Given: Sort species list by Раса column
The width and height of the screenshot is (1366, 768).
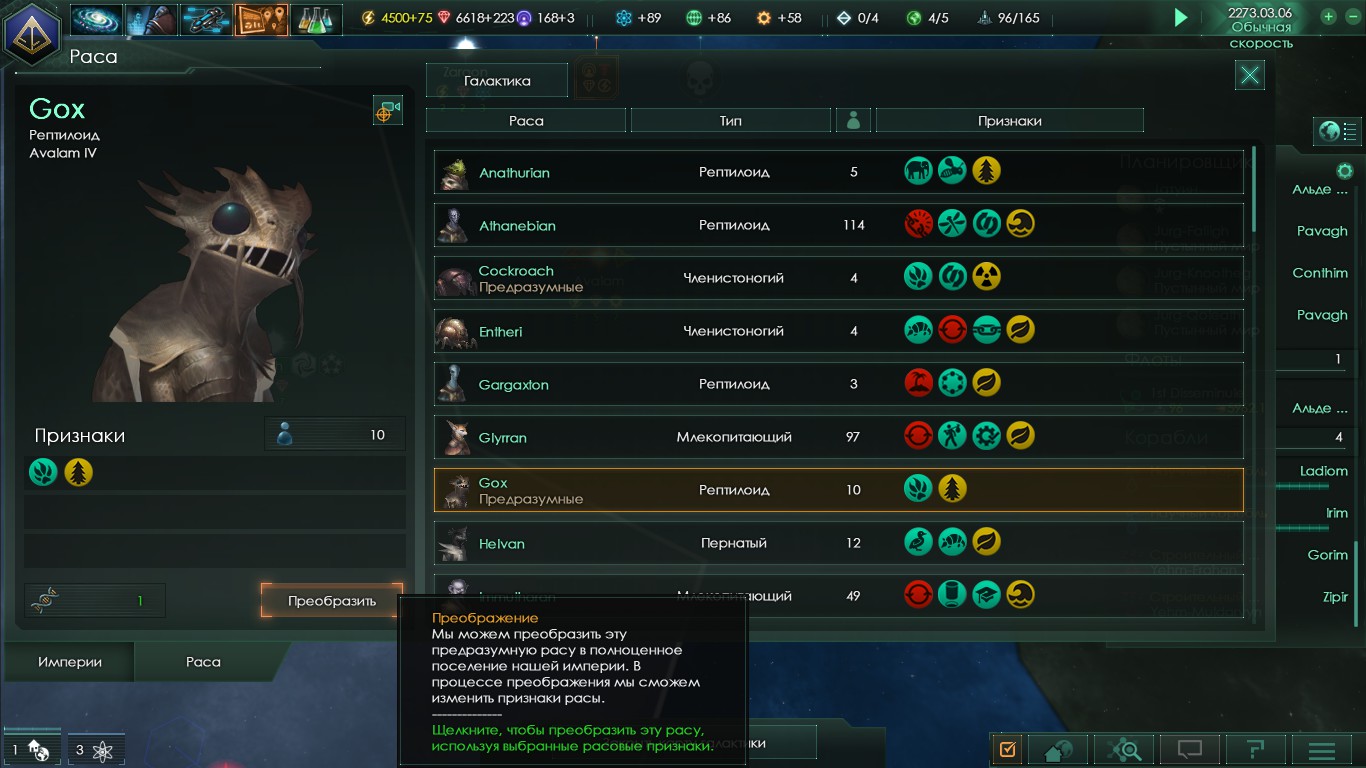Looking at the screenshot, I should tap(526, 121).
